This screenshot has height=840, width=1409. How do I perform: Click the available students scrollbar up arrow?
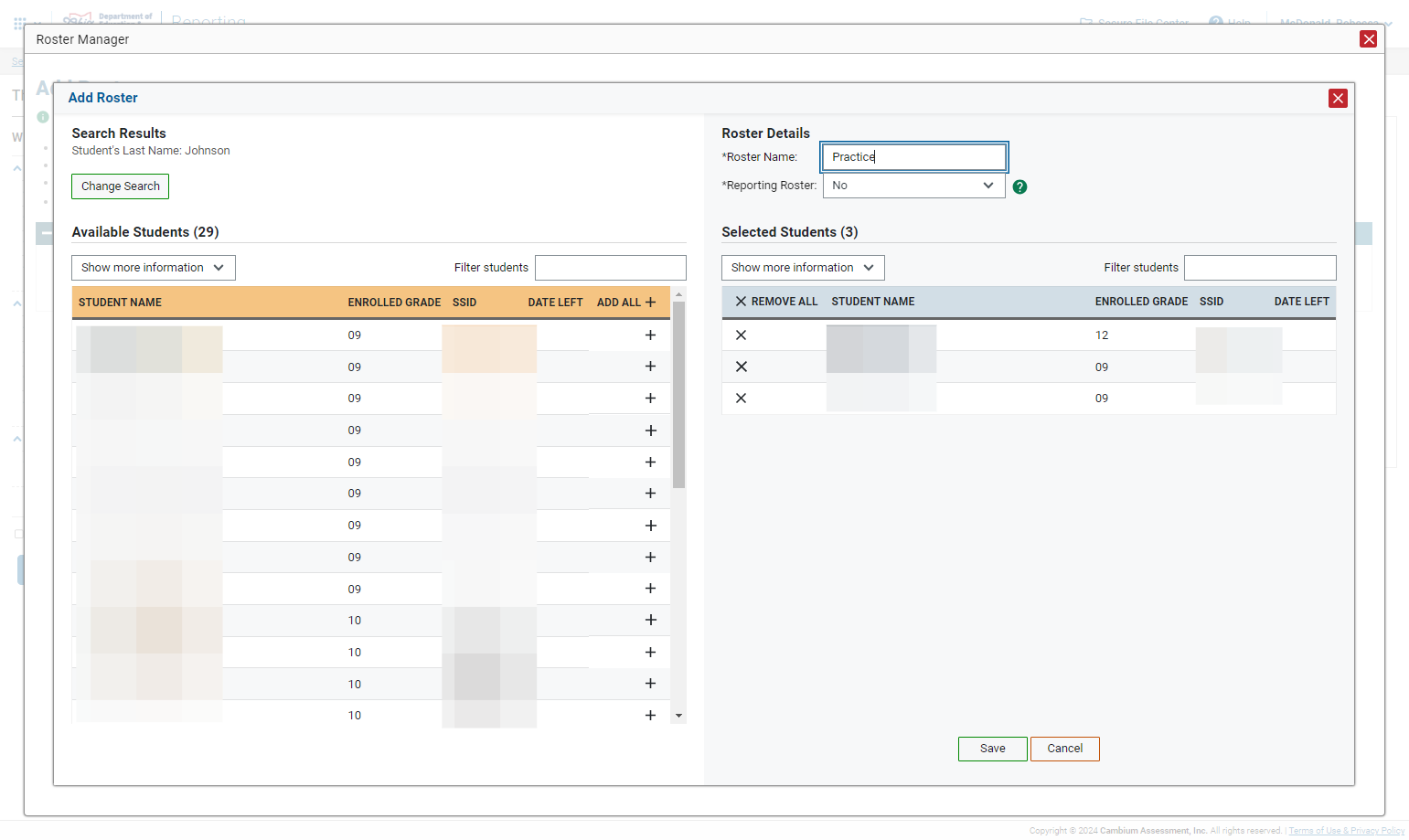678,294
